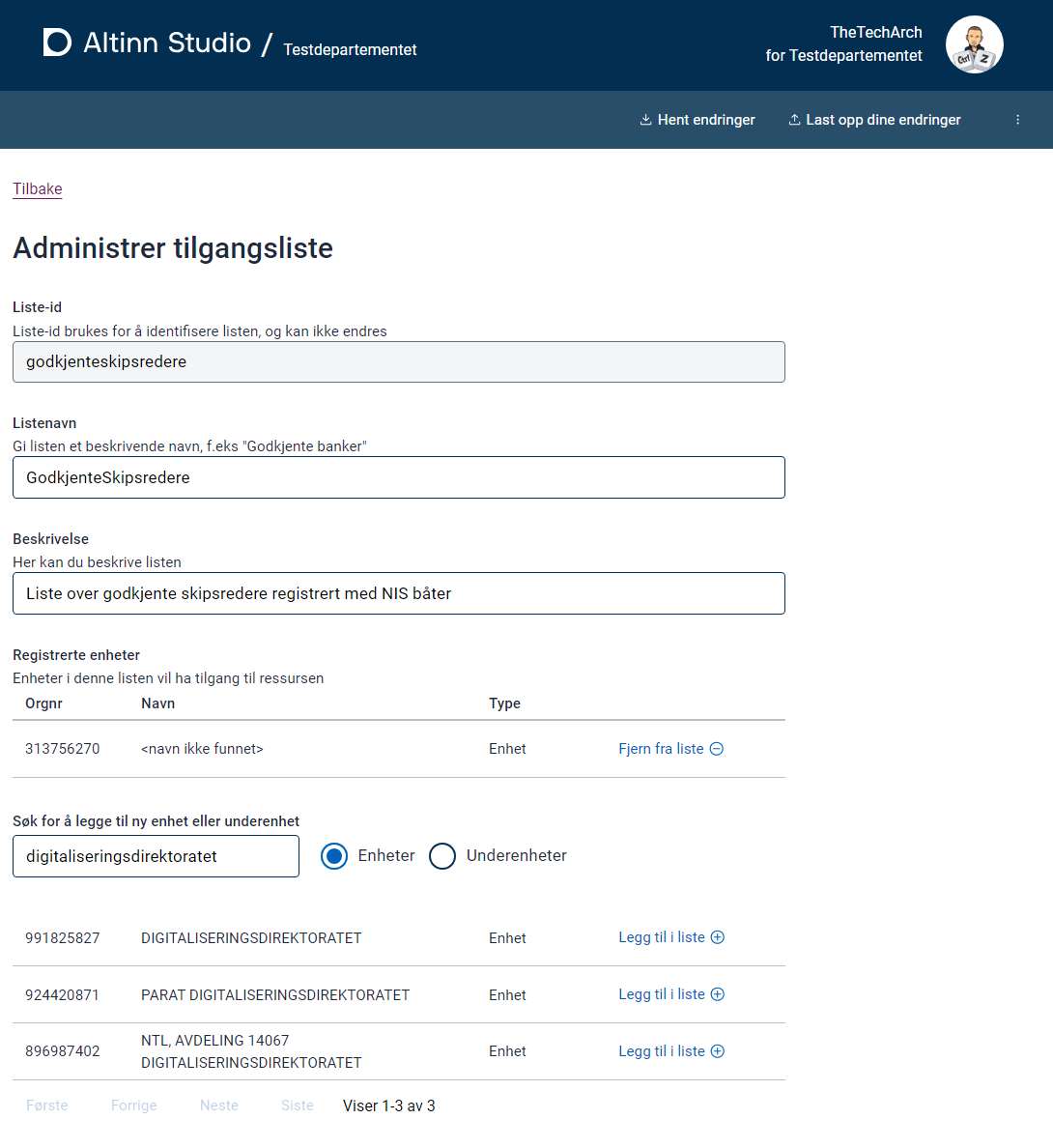Click Hent endringer in the toolbar

(697, 119)
